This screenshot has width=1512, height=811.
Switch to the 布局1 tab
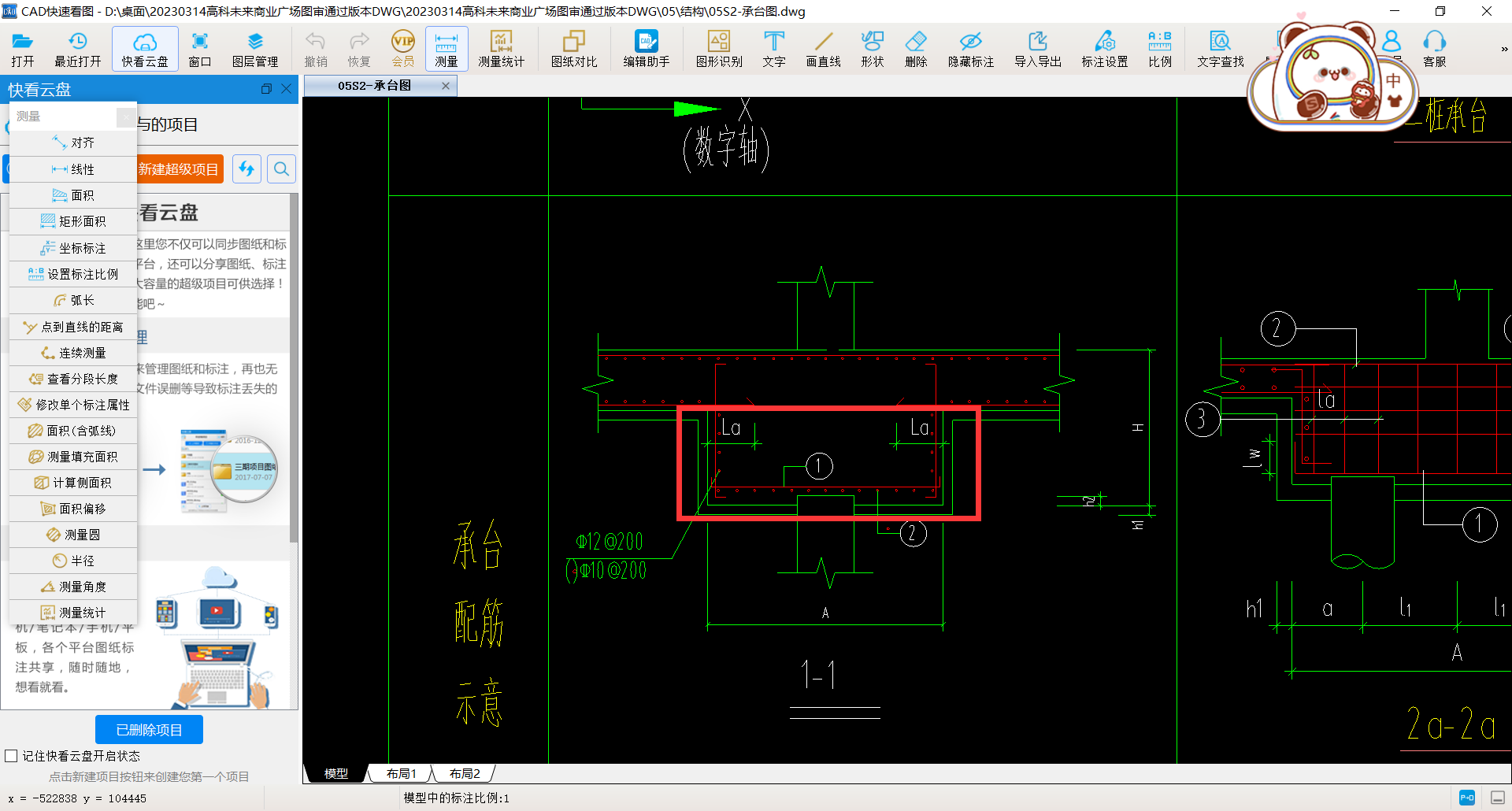pos(402,774)
